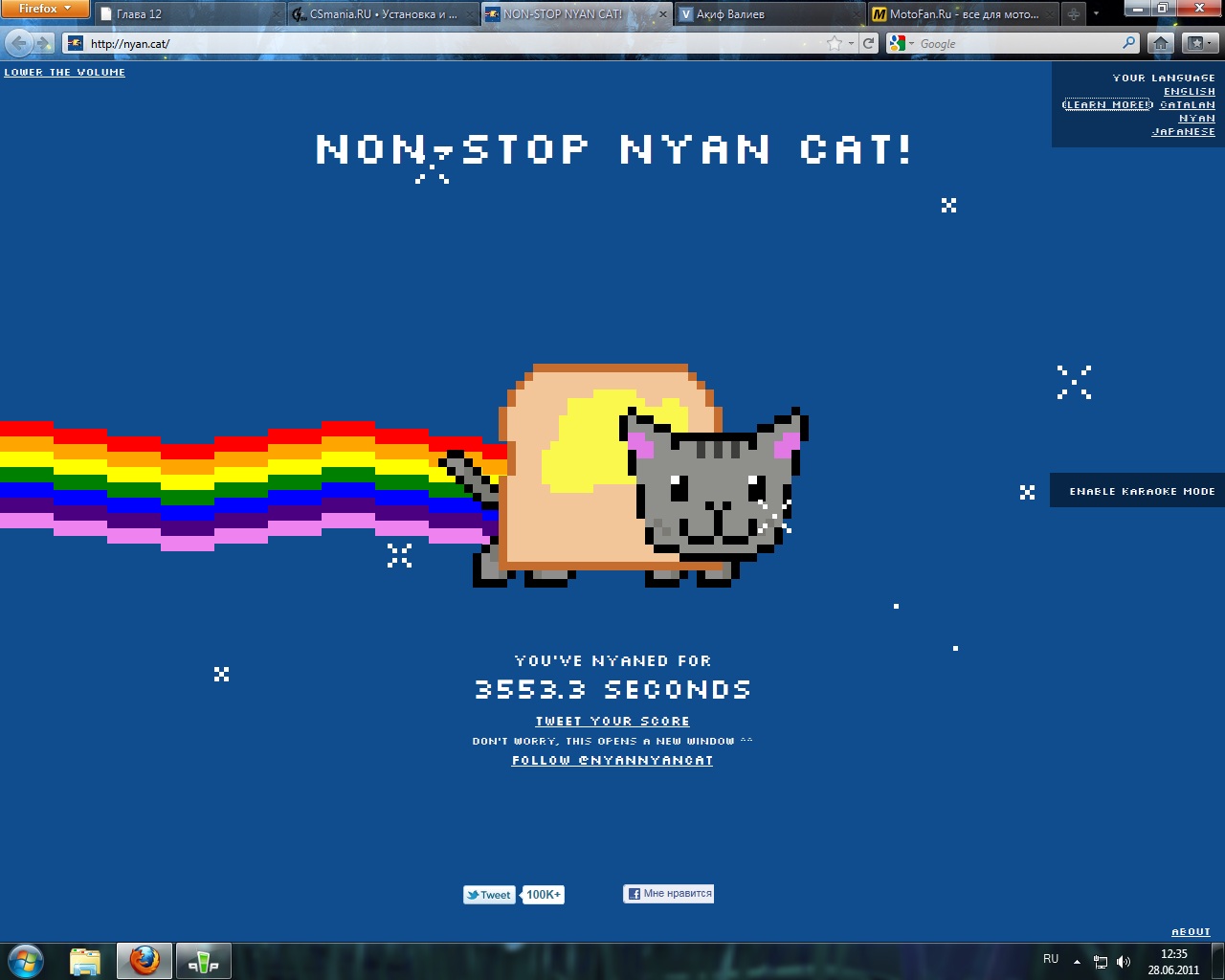Click the "YOU'VE NYANED FOR" text
Screen dimensions: 1225x980
tap(612, 661)
